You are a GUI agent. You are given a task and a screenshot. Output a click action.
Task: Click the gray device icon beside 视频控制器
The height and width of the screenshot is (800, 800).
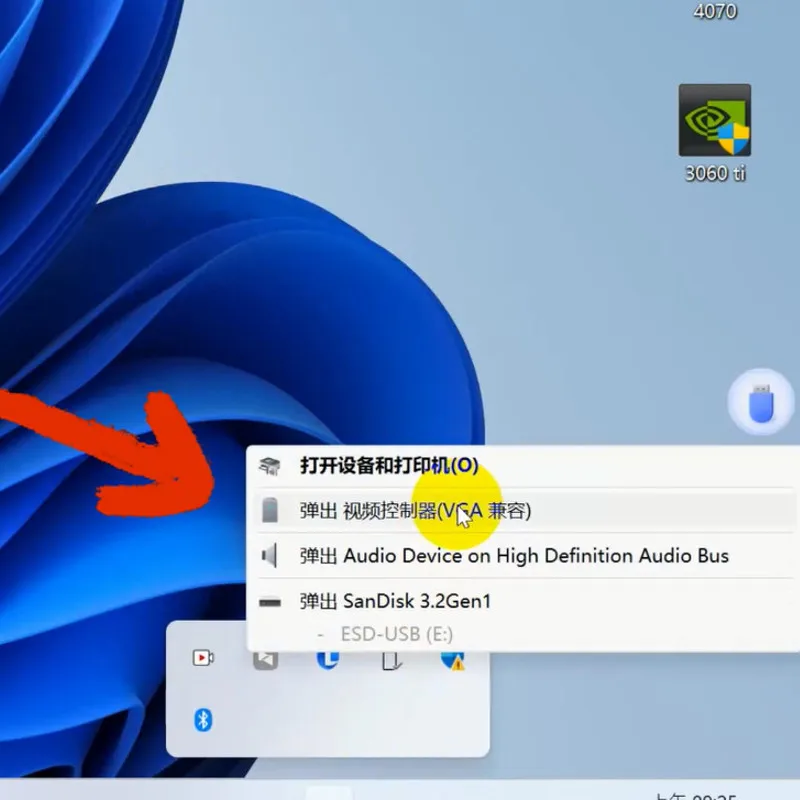pyautogui.click(x=270, y=511)
